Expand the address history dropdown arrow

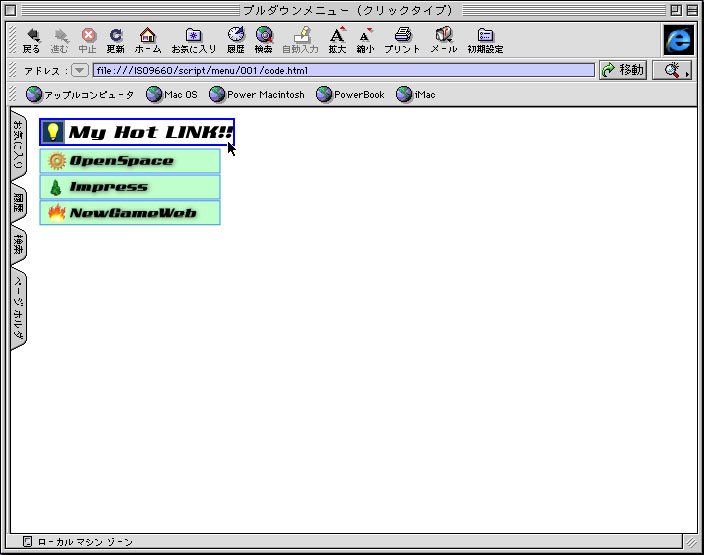[80, 70]
